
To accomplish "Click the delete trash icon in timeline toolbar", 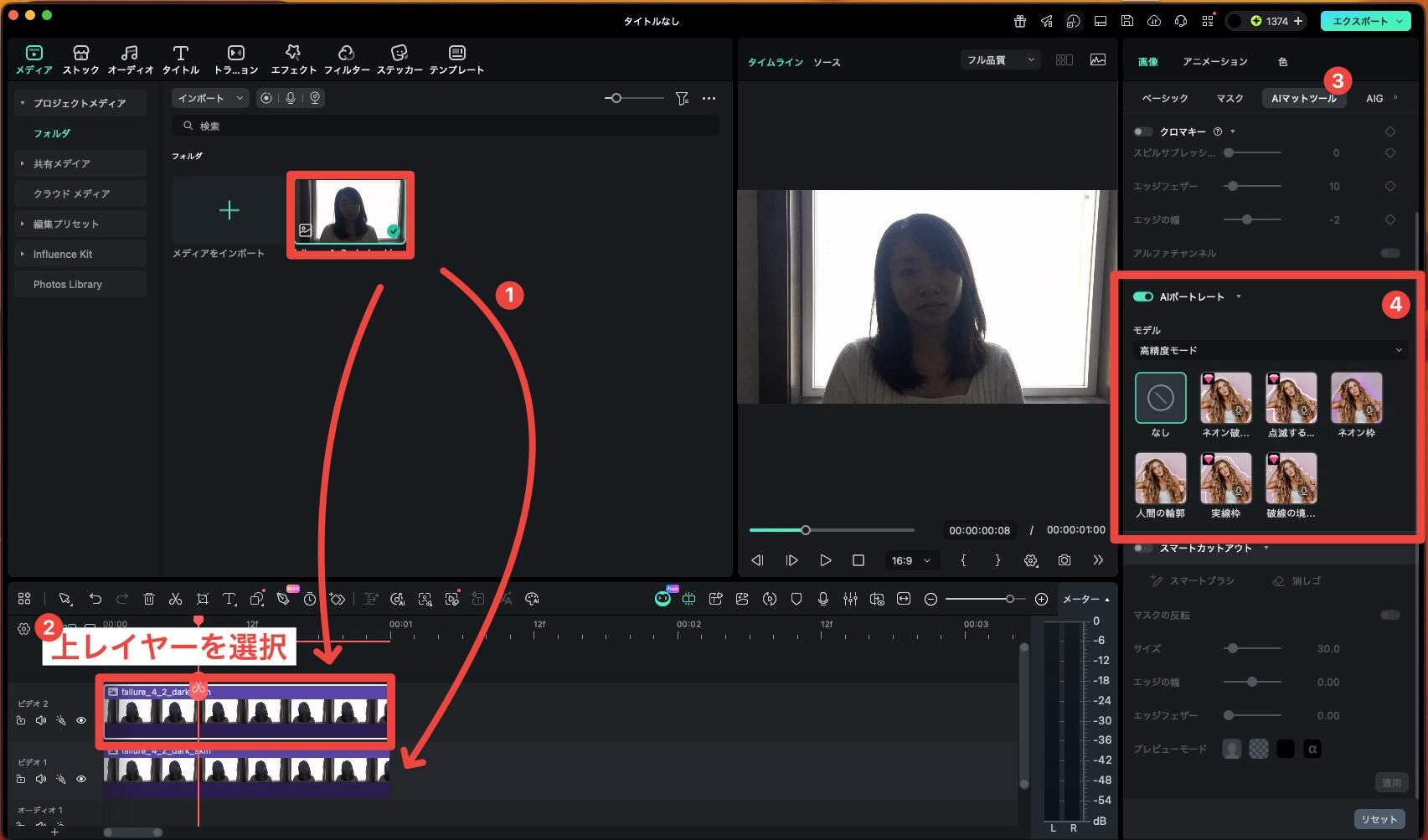I will 149,599.
